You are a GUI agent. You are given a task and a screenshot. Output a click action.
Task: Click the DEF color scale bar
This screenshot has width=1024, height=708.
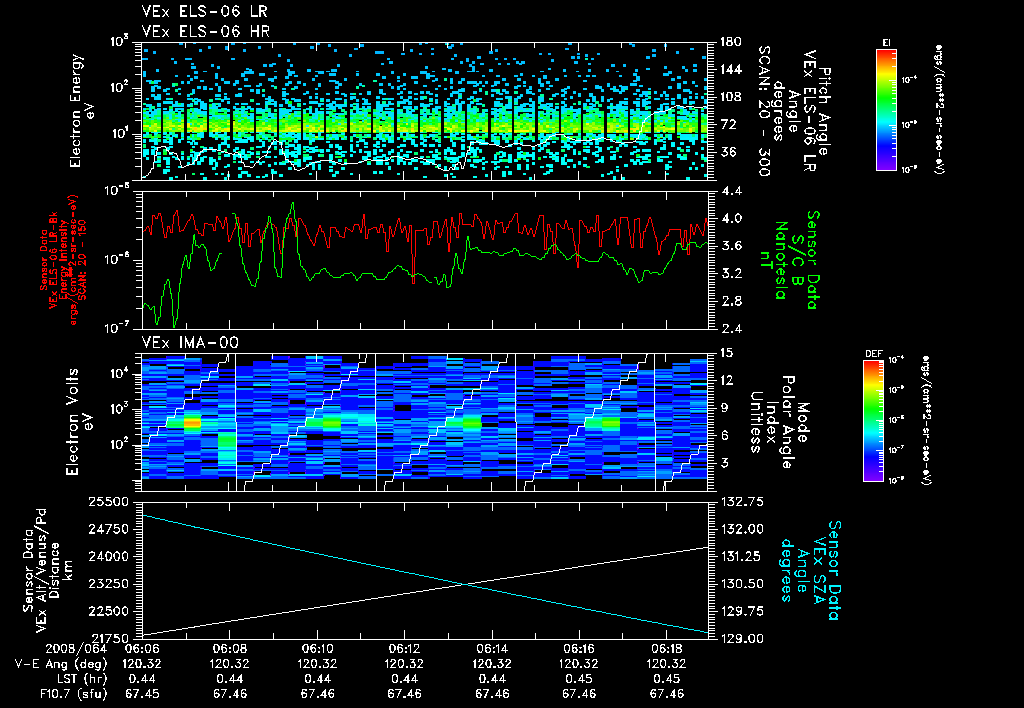874,421
